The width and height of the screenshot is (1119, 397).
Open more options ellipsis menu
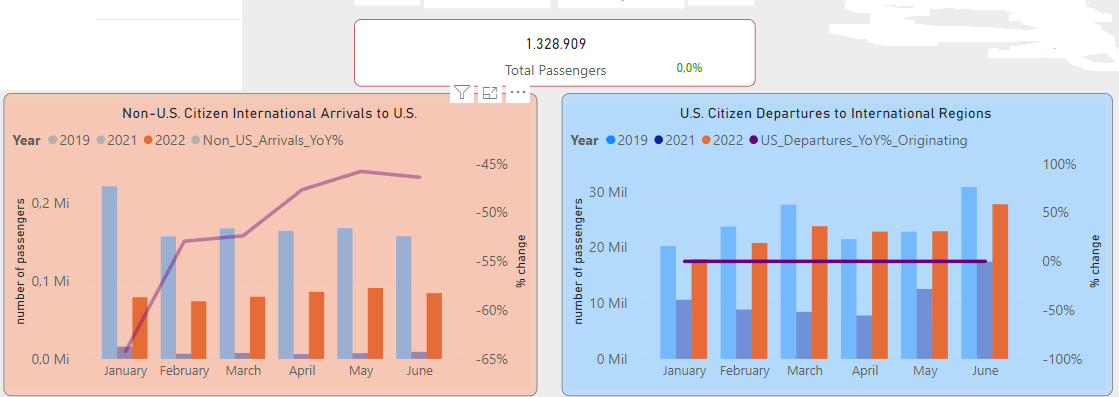coord(518,93)
